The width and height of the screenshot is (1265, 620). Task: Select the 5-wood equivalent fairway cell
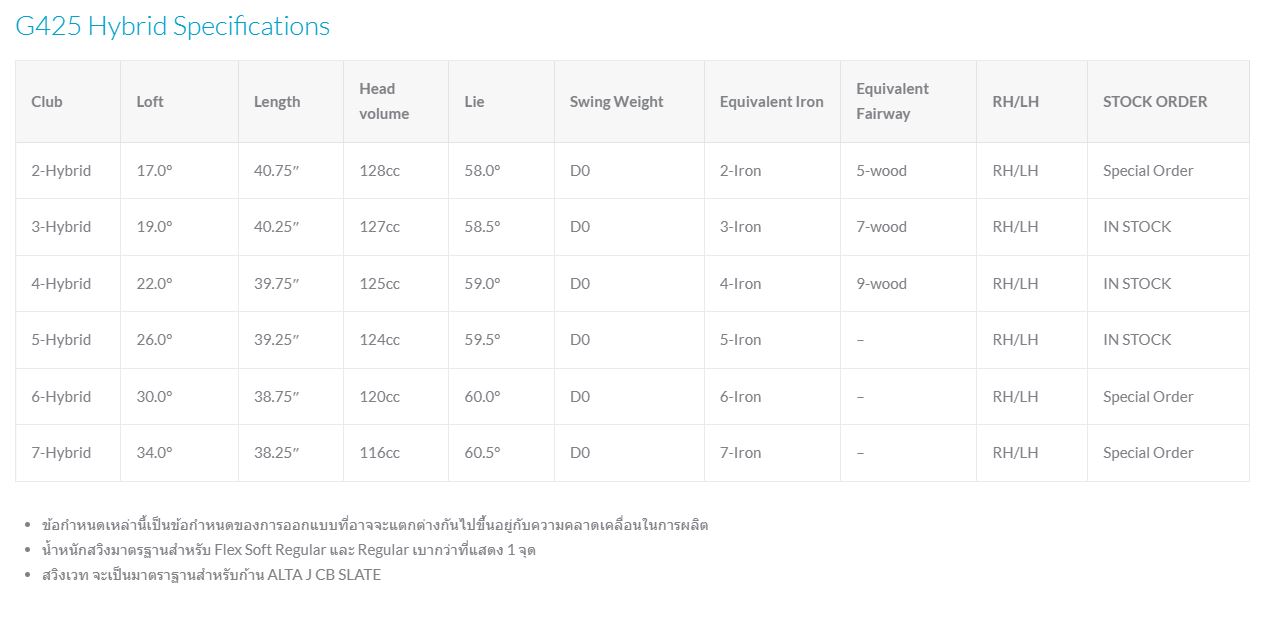pos(882,171)
